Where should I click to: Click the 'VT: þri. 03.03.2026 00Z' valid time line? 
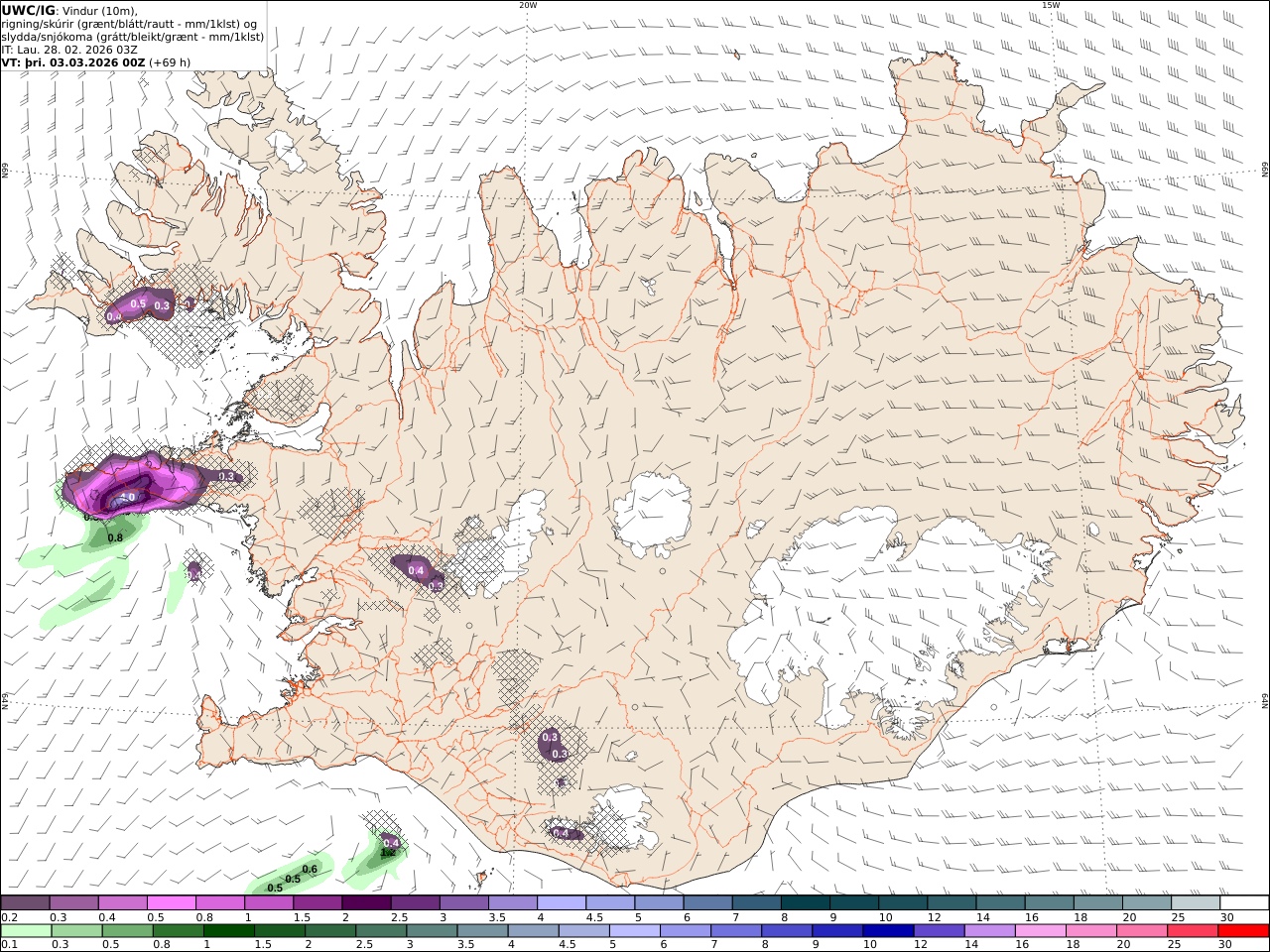(73, 61)
